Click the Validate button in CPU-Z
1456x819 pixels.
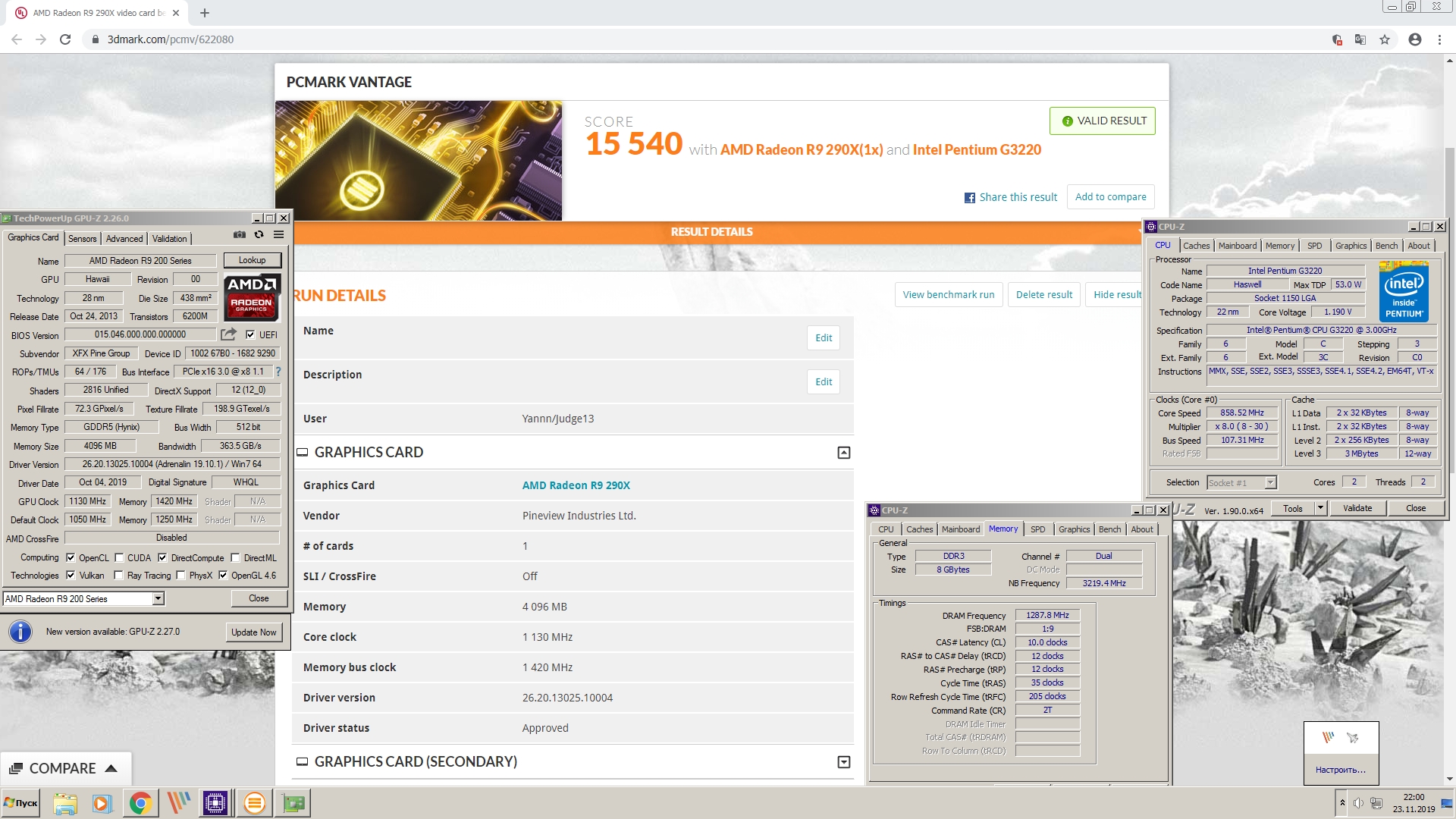click(1357, 508)
